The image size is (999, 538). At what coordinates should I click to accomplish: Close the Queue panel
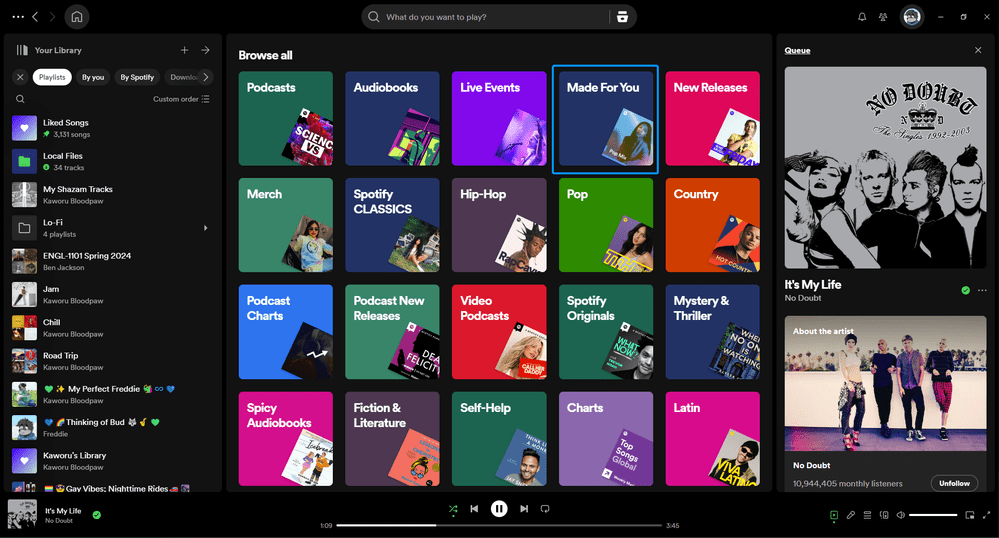click(978, 50)
